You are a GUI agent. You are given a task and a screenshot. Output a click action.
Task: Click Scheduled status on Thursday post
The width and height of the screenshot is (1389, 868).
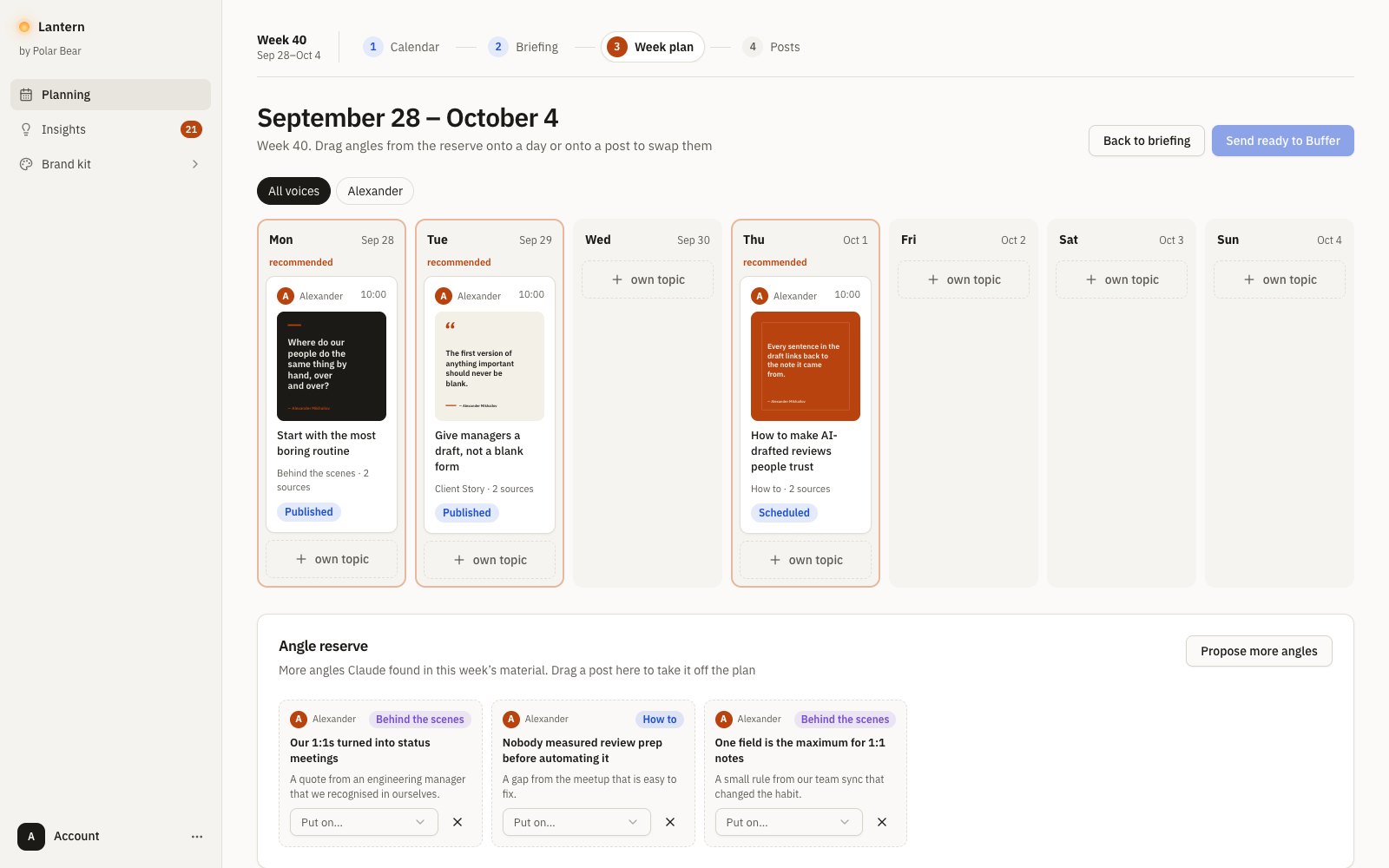784,513
